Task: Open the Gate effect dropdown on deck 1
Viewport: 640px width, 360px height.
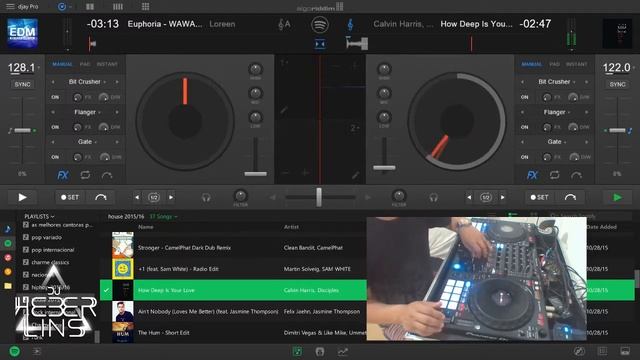Action: pos(87,142)
